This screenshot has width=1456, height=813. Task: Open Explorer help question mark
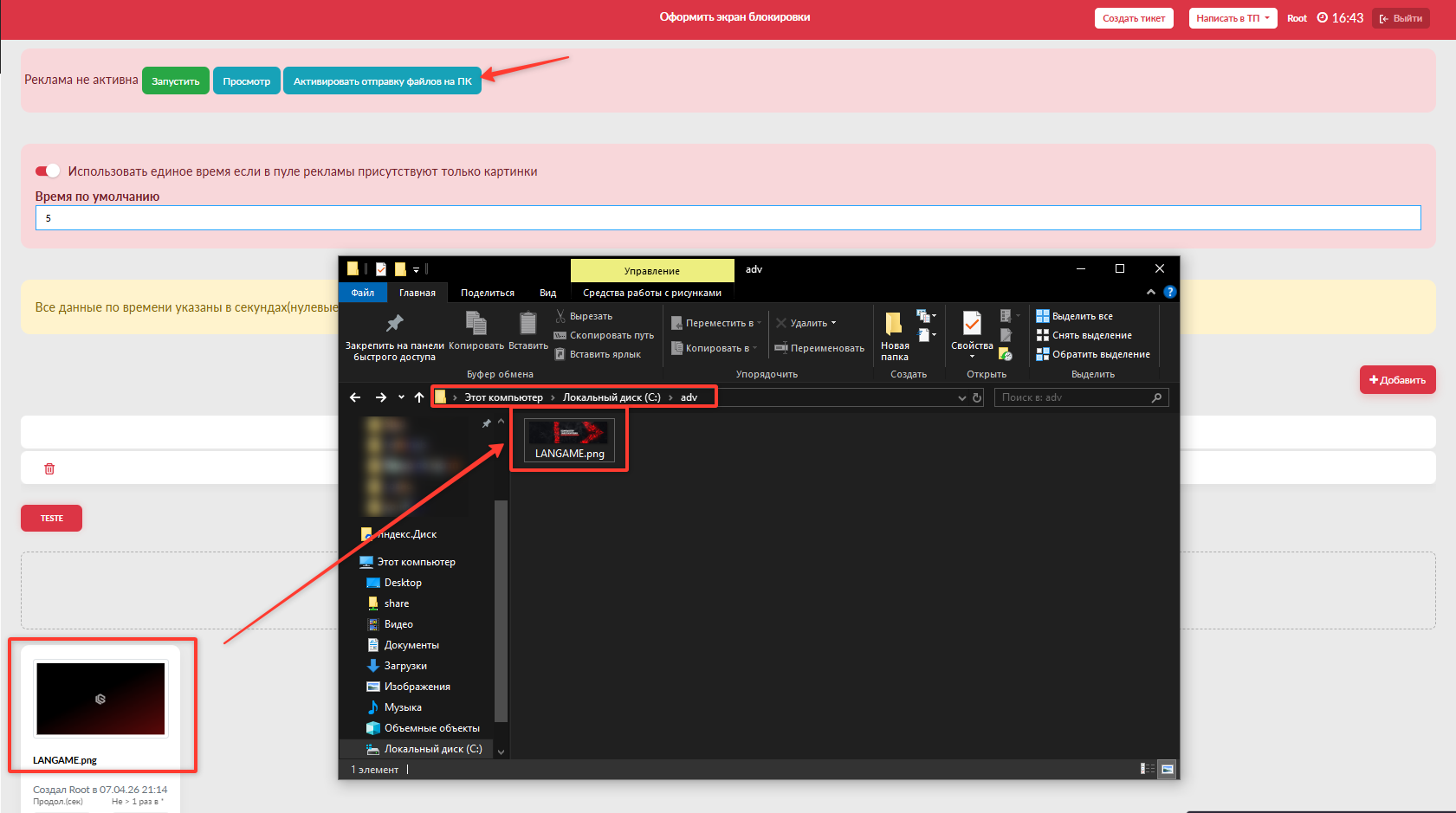point(1169,293)
